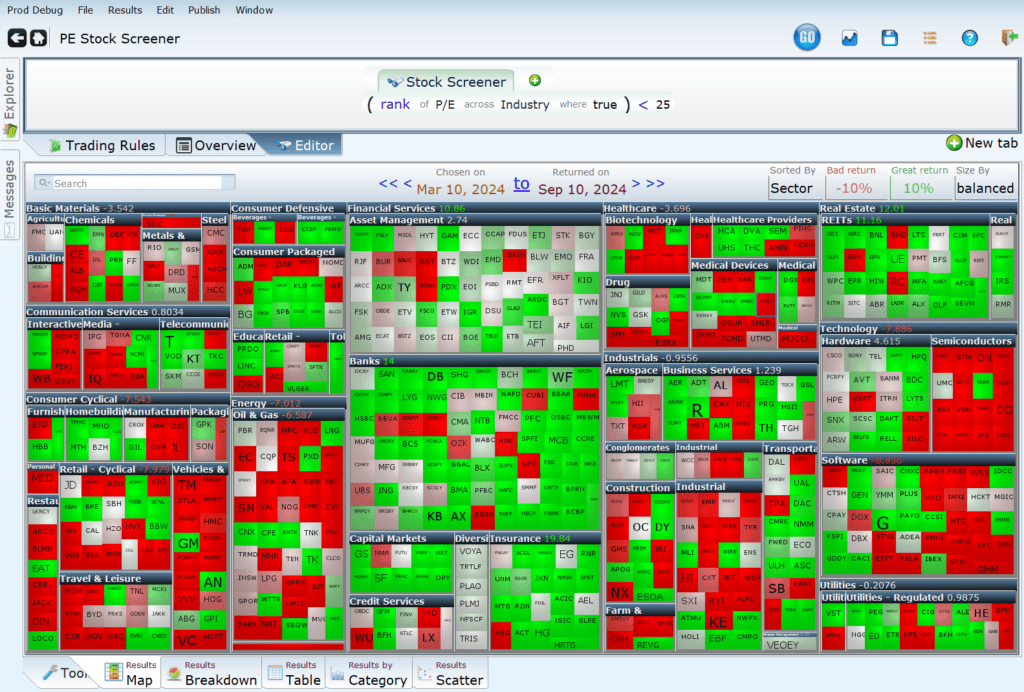Select the EC tile in Oil & Gas

[x=245, y=457]
